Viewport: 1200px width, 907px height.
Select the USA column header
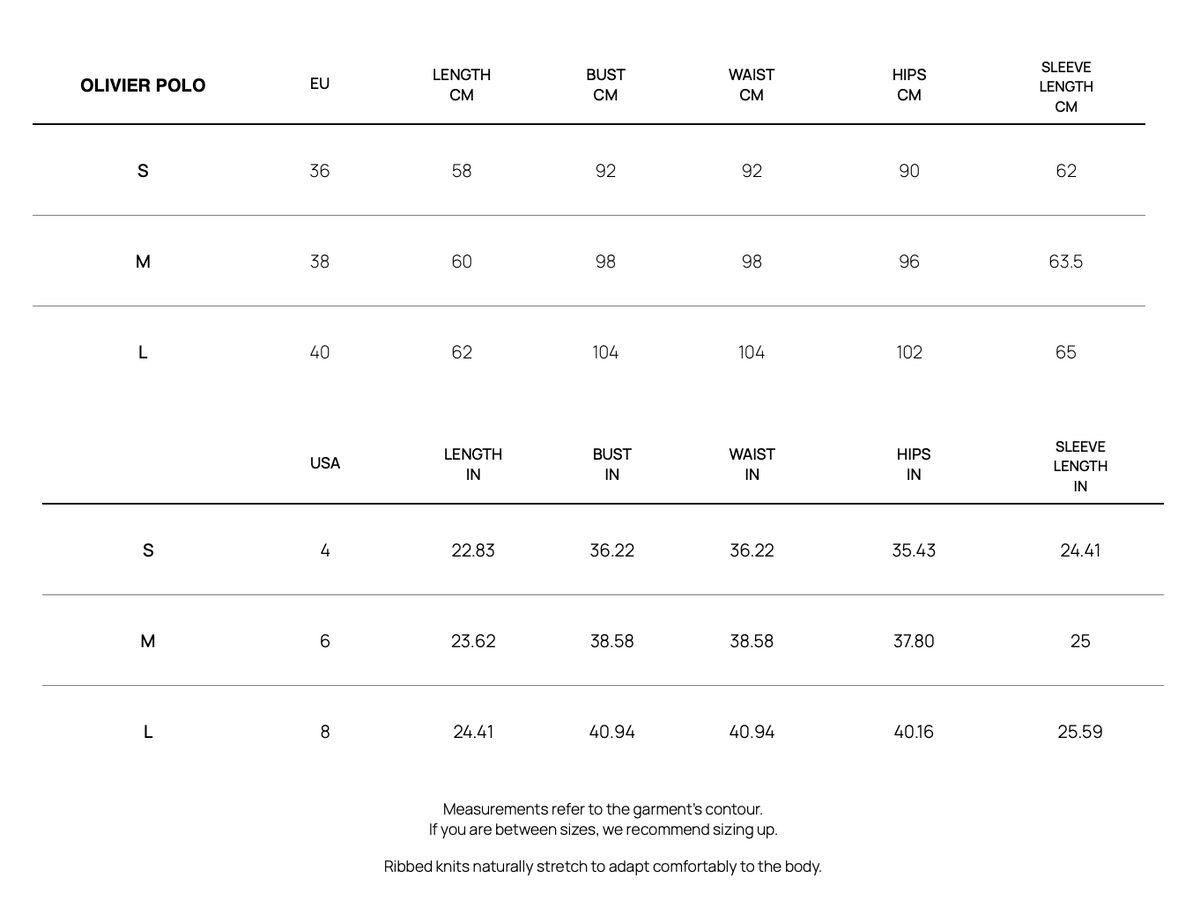[325, 463]
